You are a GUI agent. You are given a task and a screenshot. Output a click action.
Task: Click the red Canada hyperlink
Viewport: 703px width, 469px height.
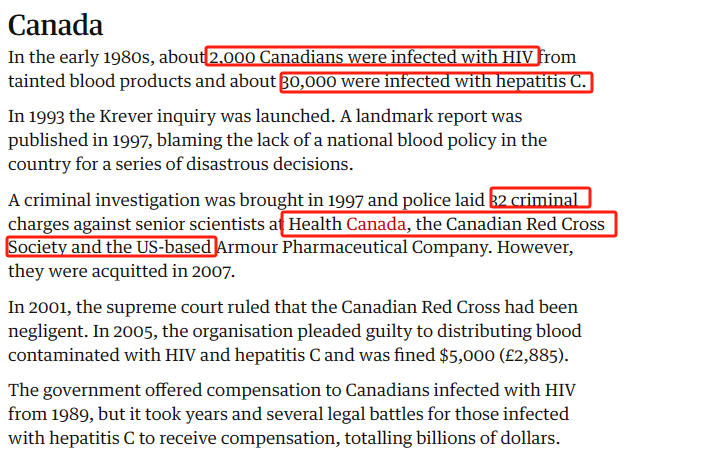pos(376,224)
